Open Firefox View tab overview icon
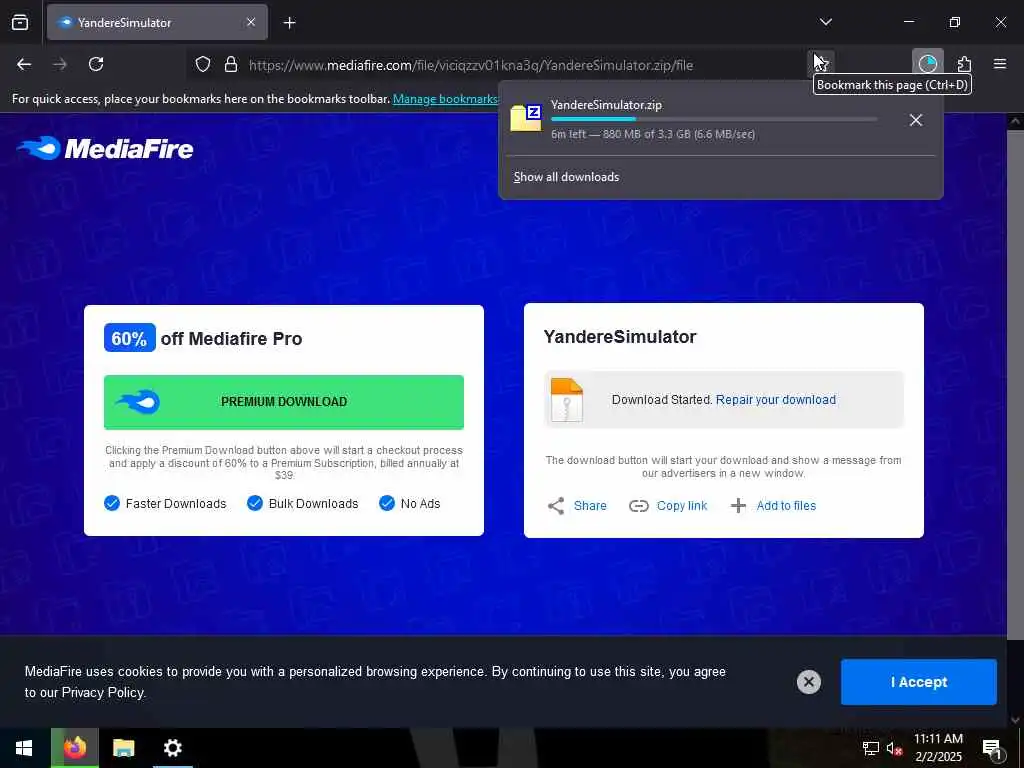This screenshot has height=768, width=1024. pyautogui.click(x=20, y=22)
